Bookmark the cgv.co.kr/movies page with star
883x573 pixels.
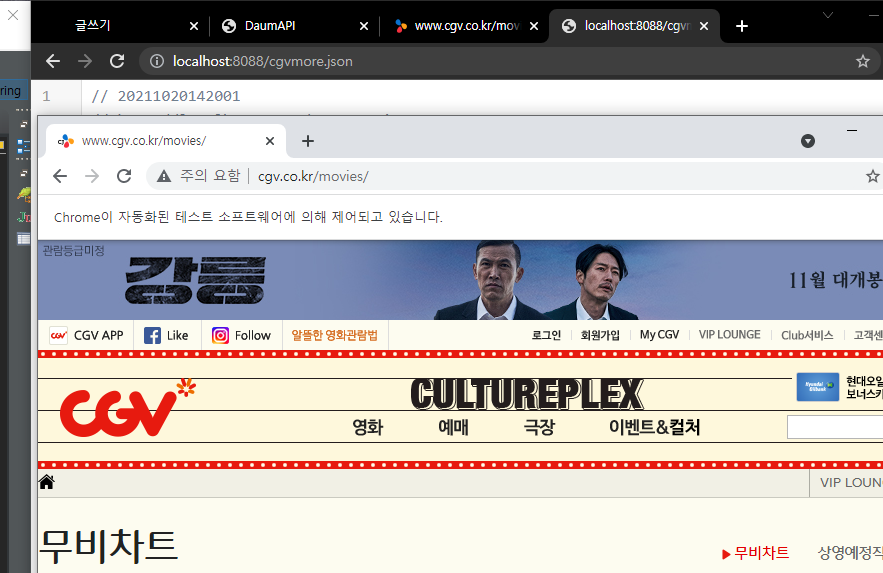[x=872, y=176]
